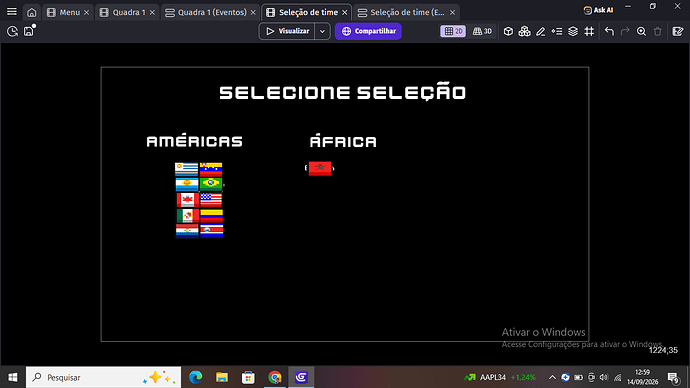Select the Mexico flag sprite
Screen dimensions: 690x388
pyautogui.click(x=187, y=216)
